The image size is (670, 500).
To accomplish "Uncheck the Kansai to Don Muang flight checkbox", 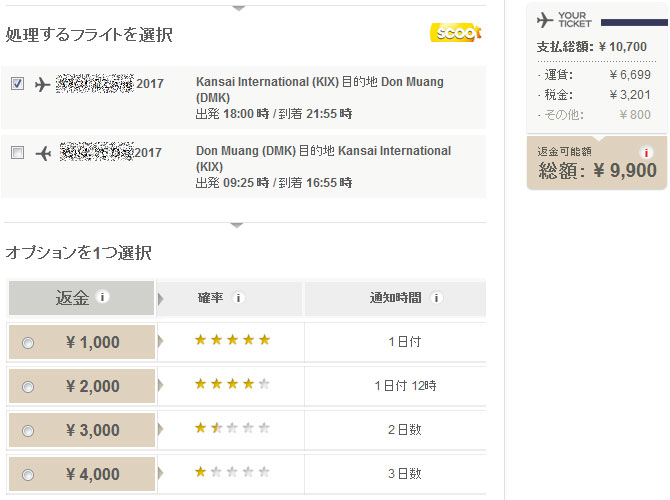I will [17, 84].
